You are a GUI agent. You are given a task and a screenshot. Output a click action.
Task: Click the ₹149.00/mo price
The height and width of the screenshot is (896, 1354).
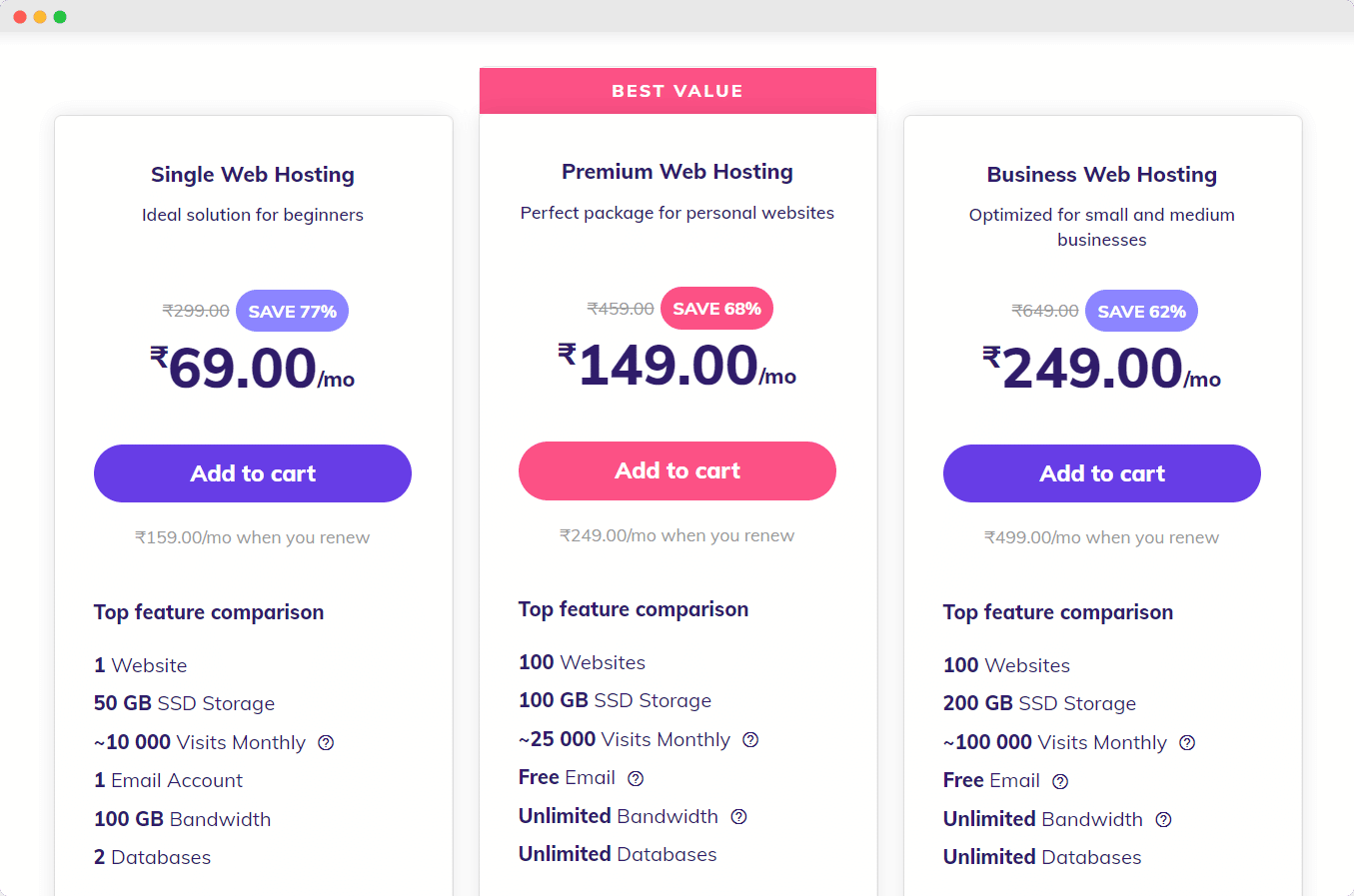677,365
